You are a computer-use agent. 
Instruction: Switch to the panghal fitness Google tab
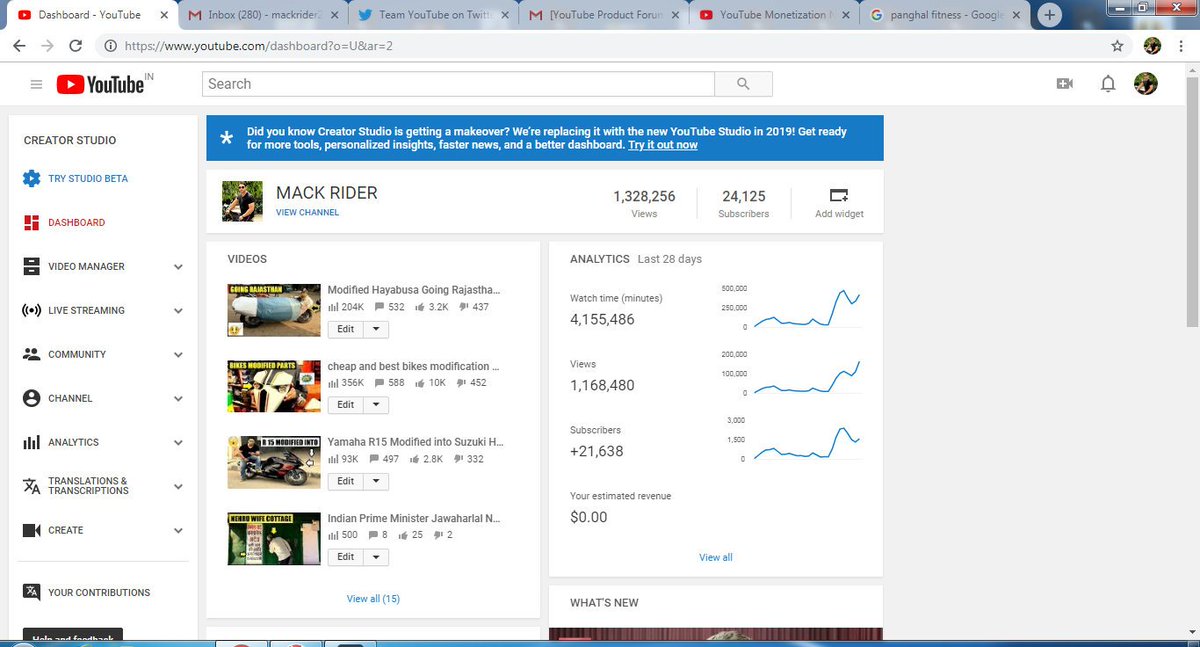[947, 15]
